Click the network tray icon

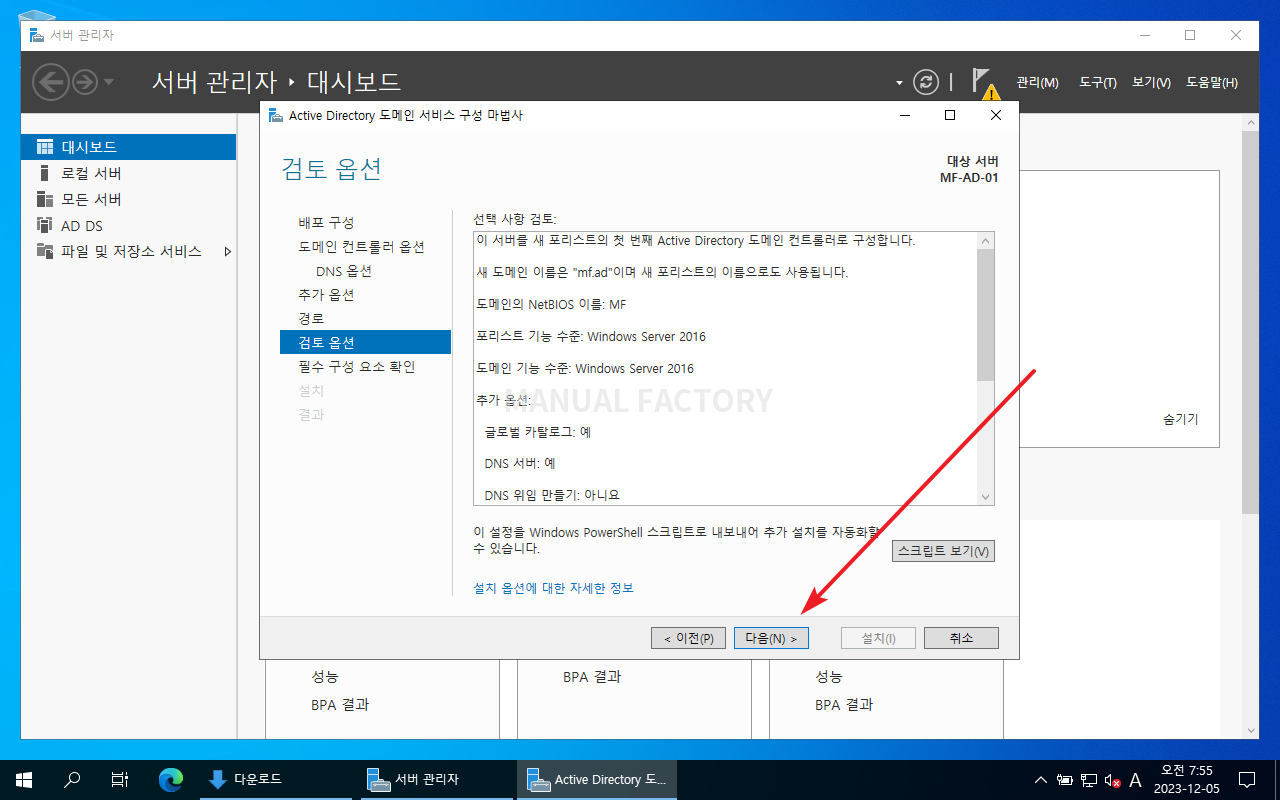(x=1089, y=780)
